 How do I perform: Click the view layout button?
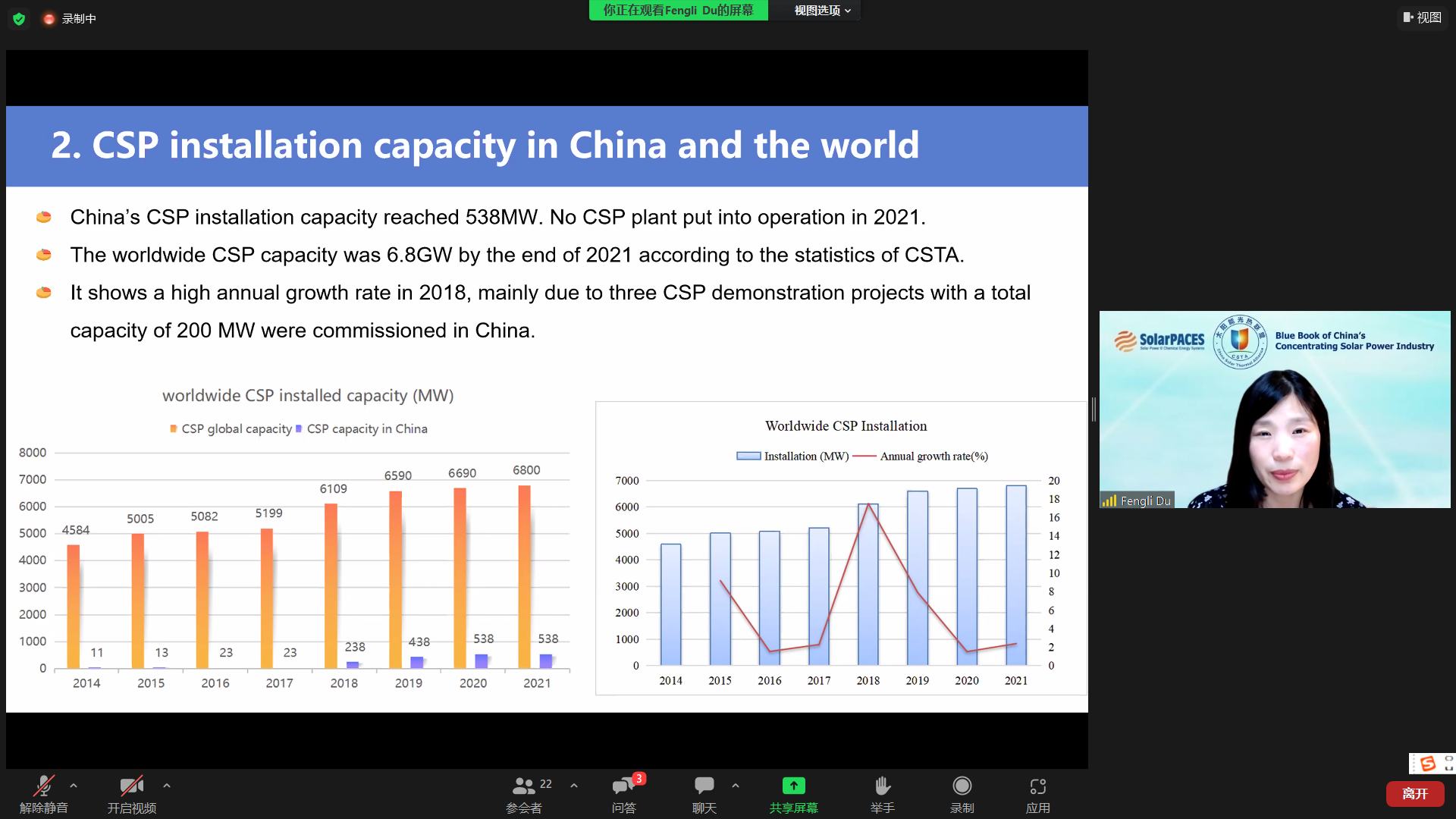click(x=1422, y=17)
